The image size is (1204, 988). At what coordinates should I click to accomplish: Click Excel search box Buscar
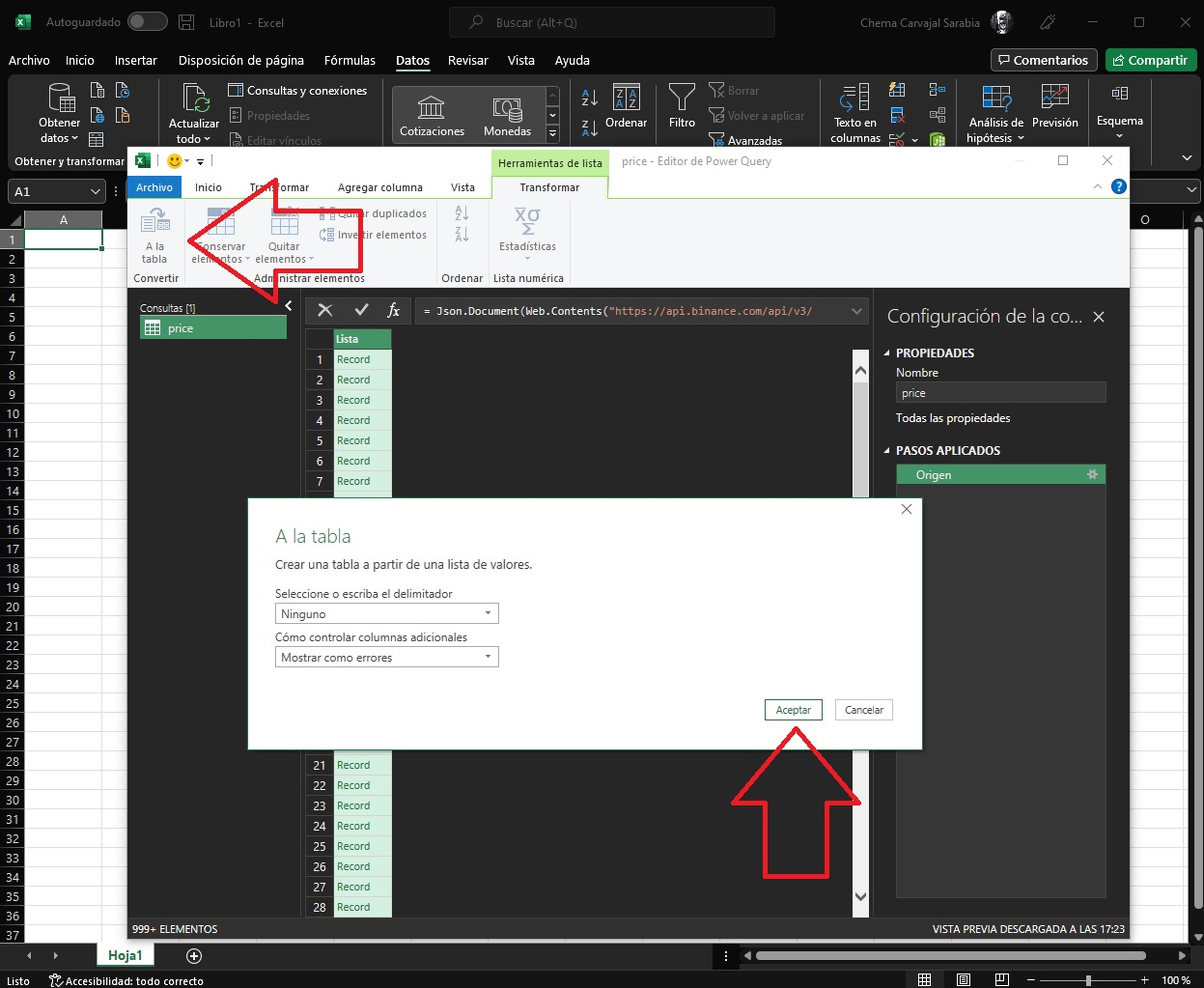[612, 22]
